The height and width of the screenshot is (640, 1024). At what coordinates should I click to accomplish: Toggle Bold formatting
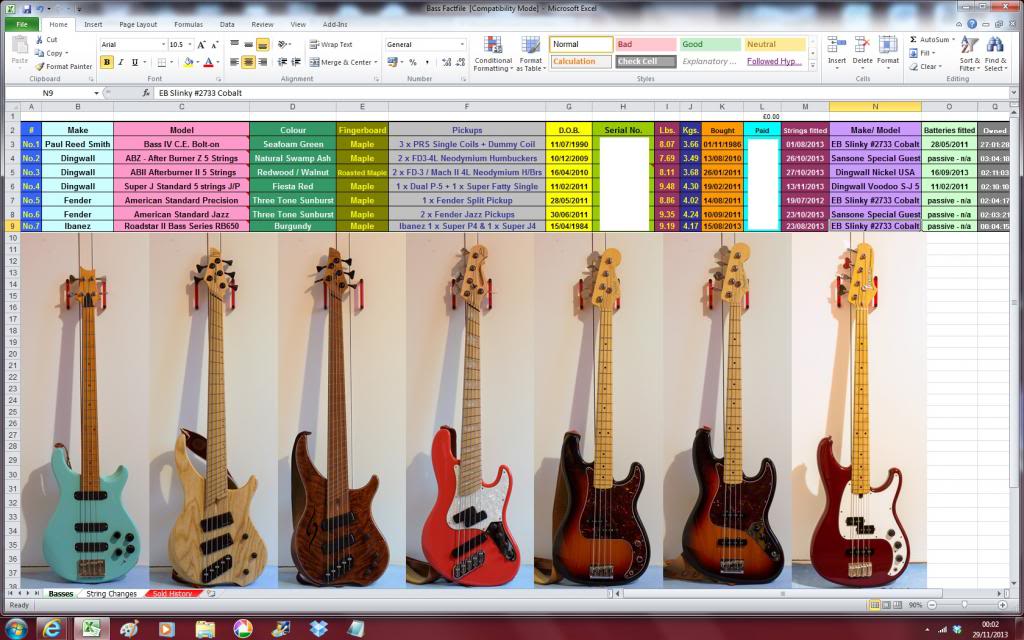pyautogui.click(x=106, y=62)
